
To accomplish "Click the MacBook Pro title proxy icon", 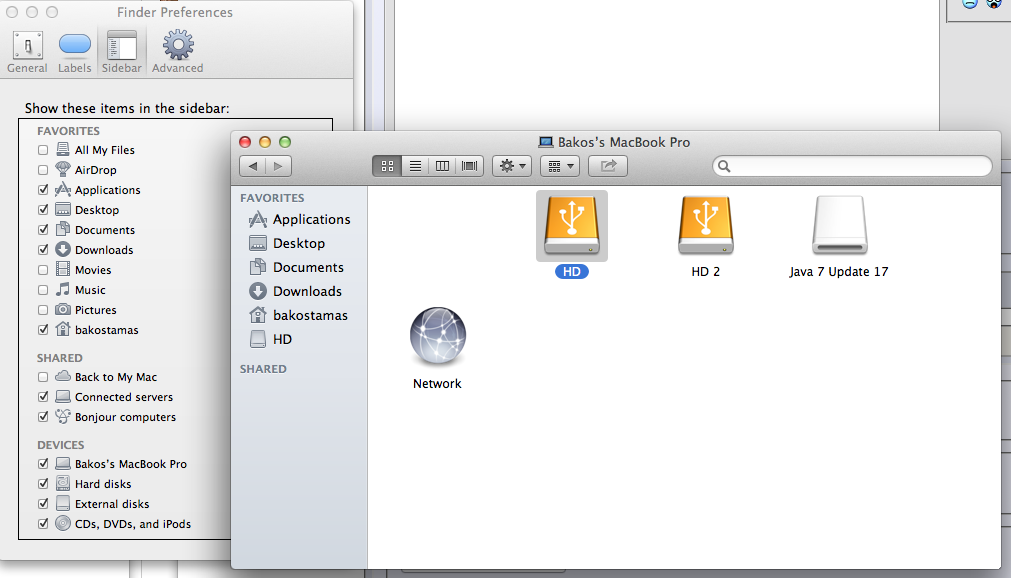I will (546, 143).
